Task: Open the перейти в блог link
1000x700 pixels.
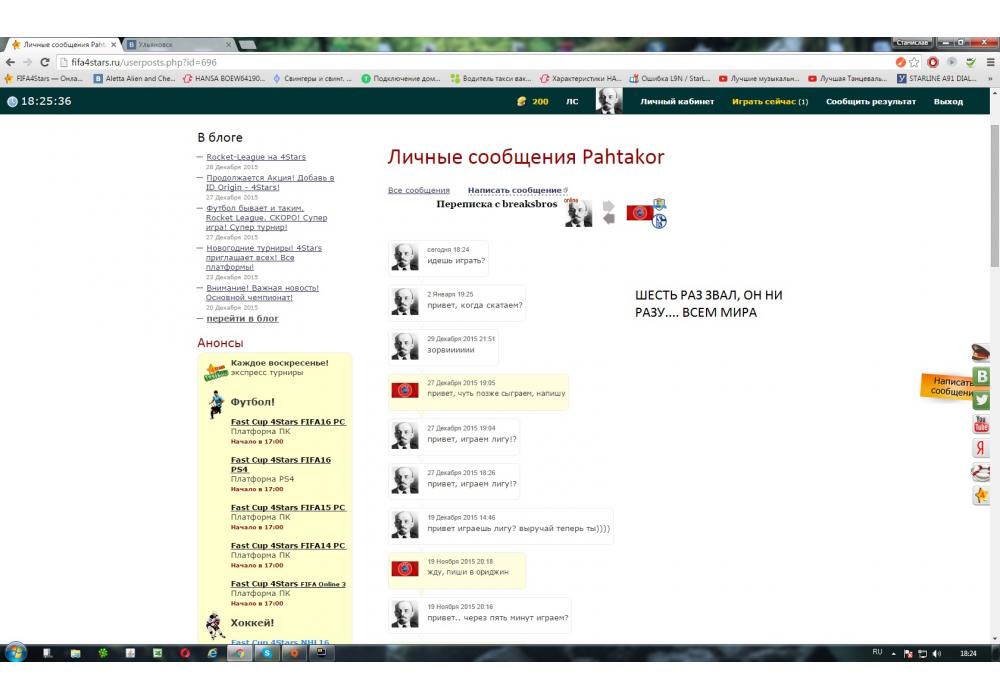Action: [x=242, y=319]
